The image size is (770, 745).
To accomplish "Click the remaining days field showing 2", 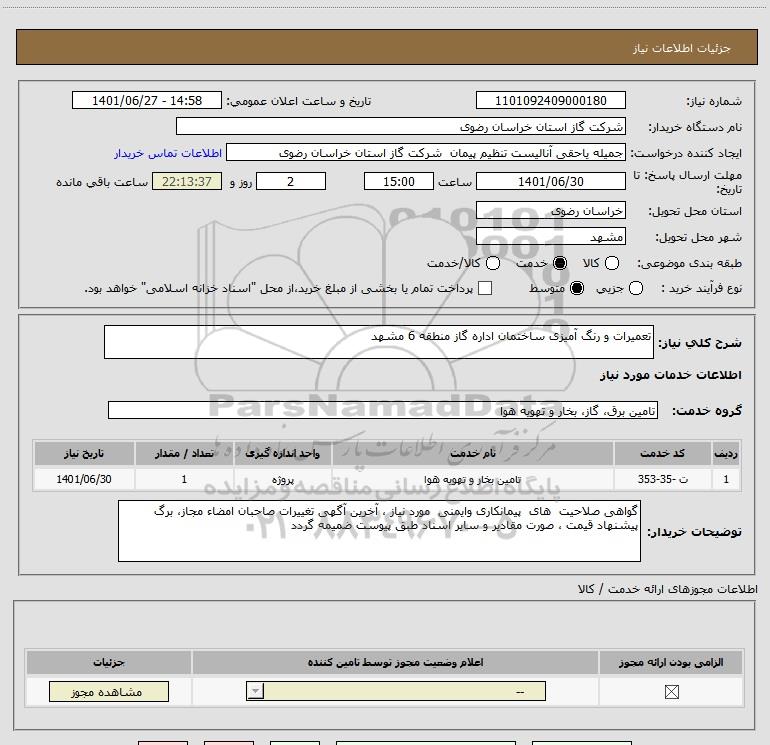I will [291, 181].
